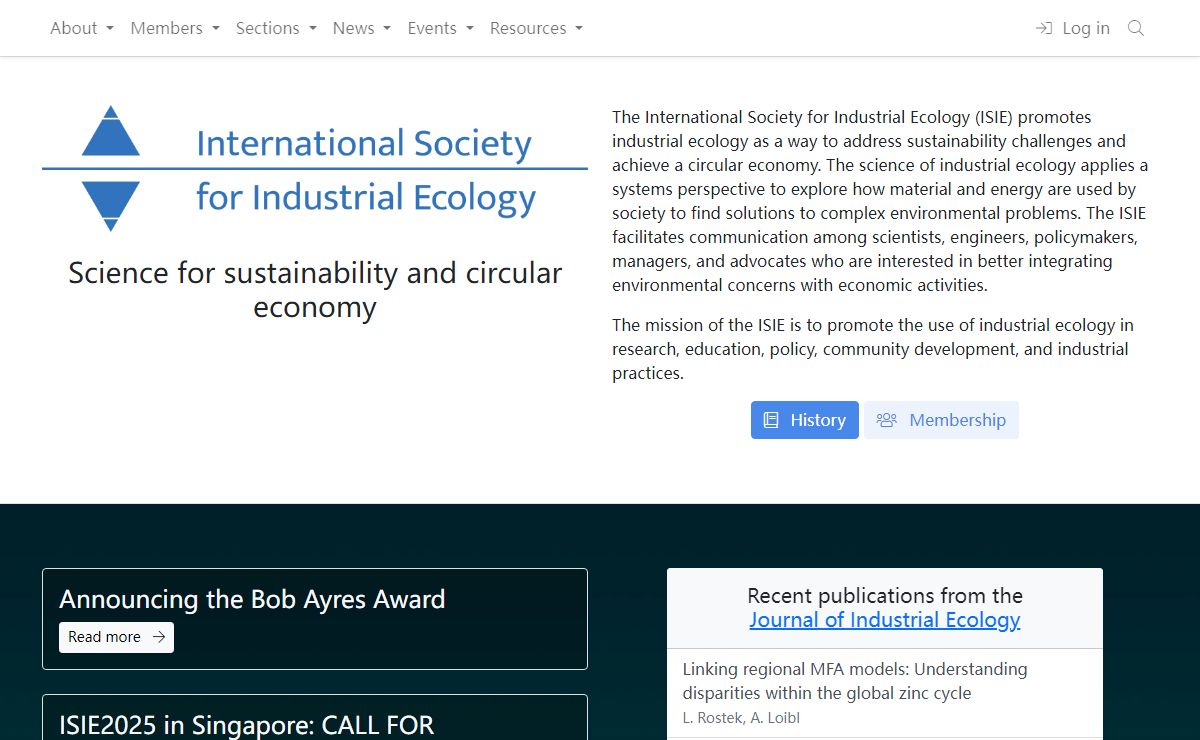1200x740 pixels.
Task: Click the International Society for Industrial Ecology title
Action: coord(366,170)
